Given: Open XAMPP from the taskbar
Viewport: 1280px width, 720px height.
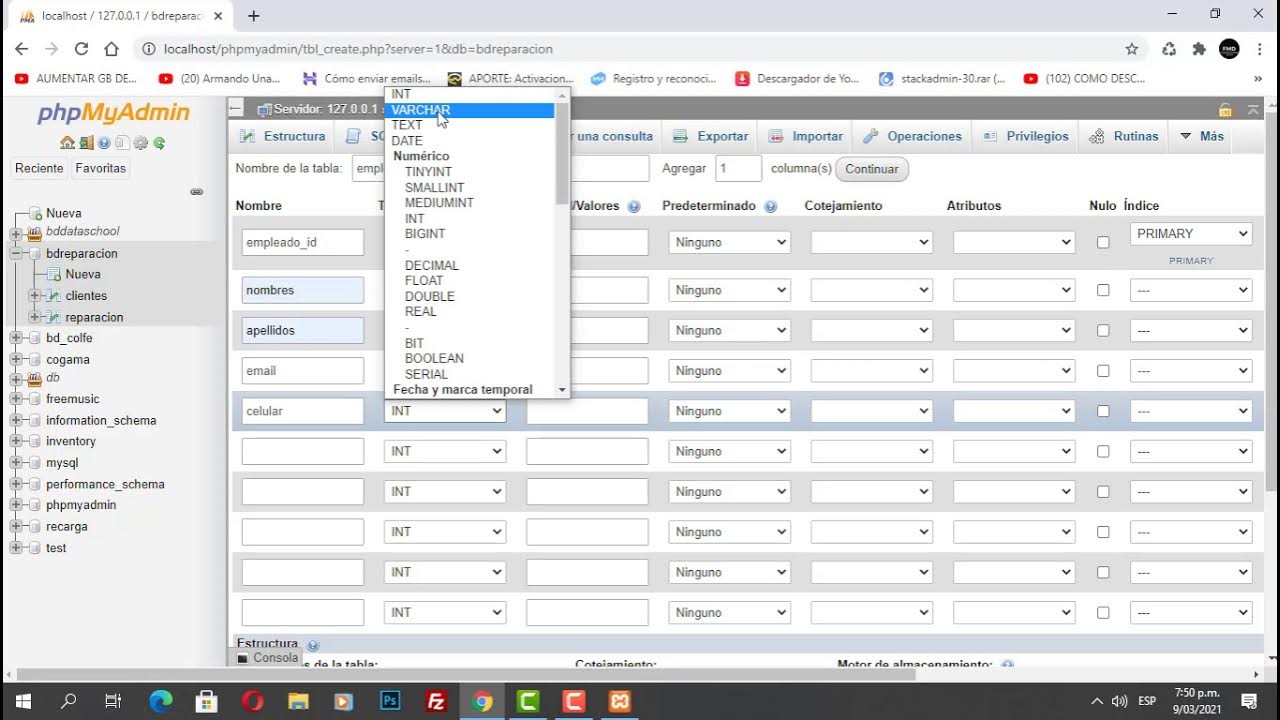Looking at the screenshot, I should tap(620, 701).
